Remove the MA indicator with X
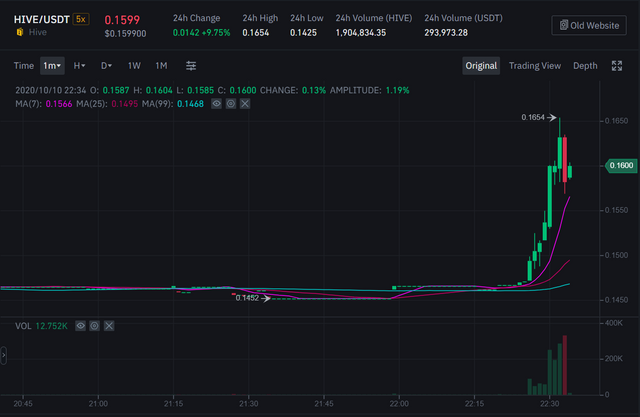640x417 pixels. coord(245,104)
